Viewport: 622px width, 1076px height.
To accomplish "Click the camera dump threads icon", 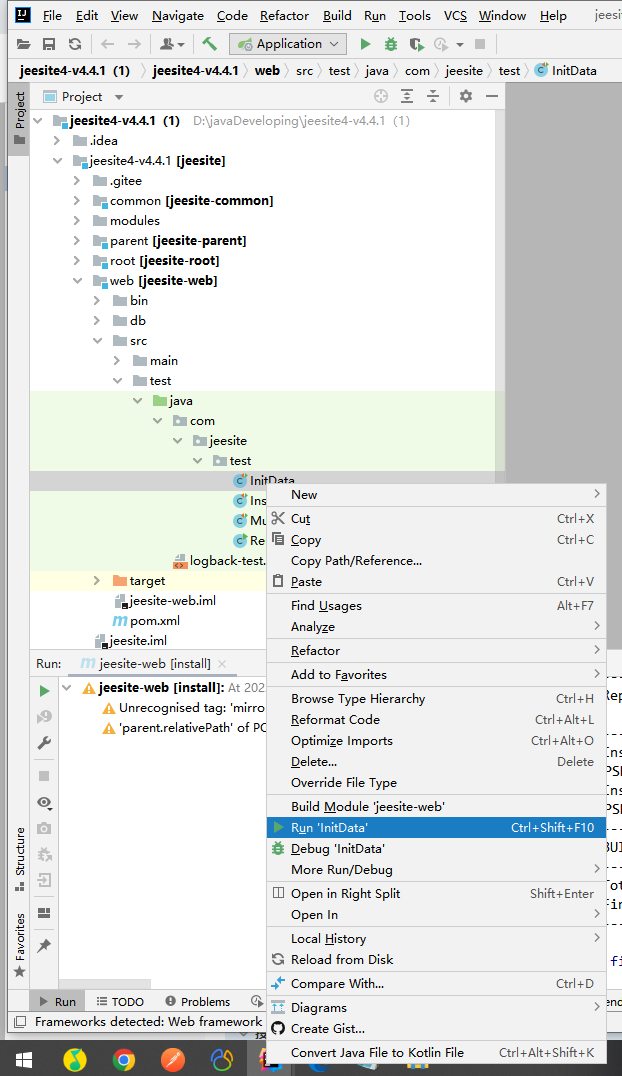I will click(x=44, y=828).
